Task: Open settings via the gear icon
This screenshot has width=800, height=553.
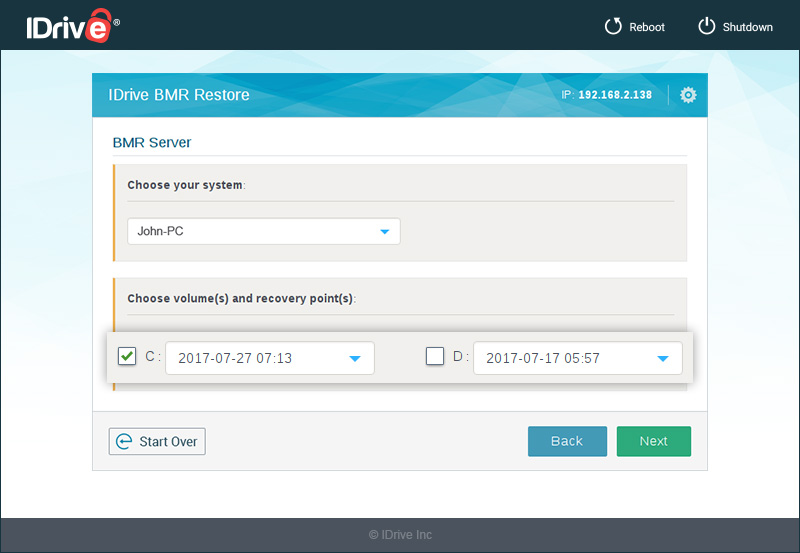Action: 688,95
